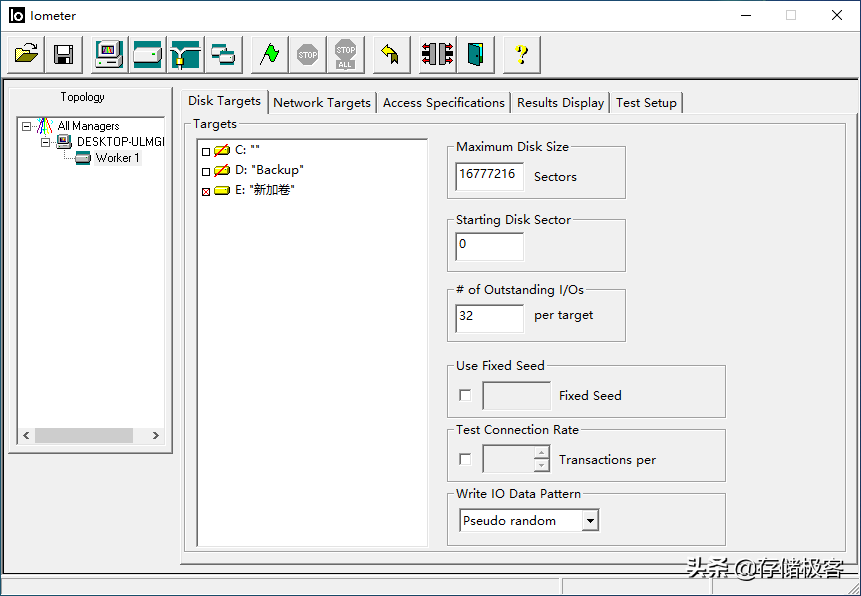
Task: Enable the Use Fixed Seed checkbox
Action: tap(465, 395)
